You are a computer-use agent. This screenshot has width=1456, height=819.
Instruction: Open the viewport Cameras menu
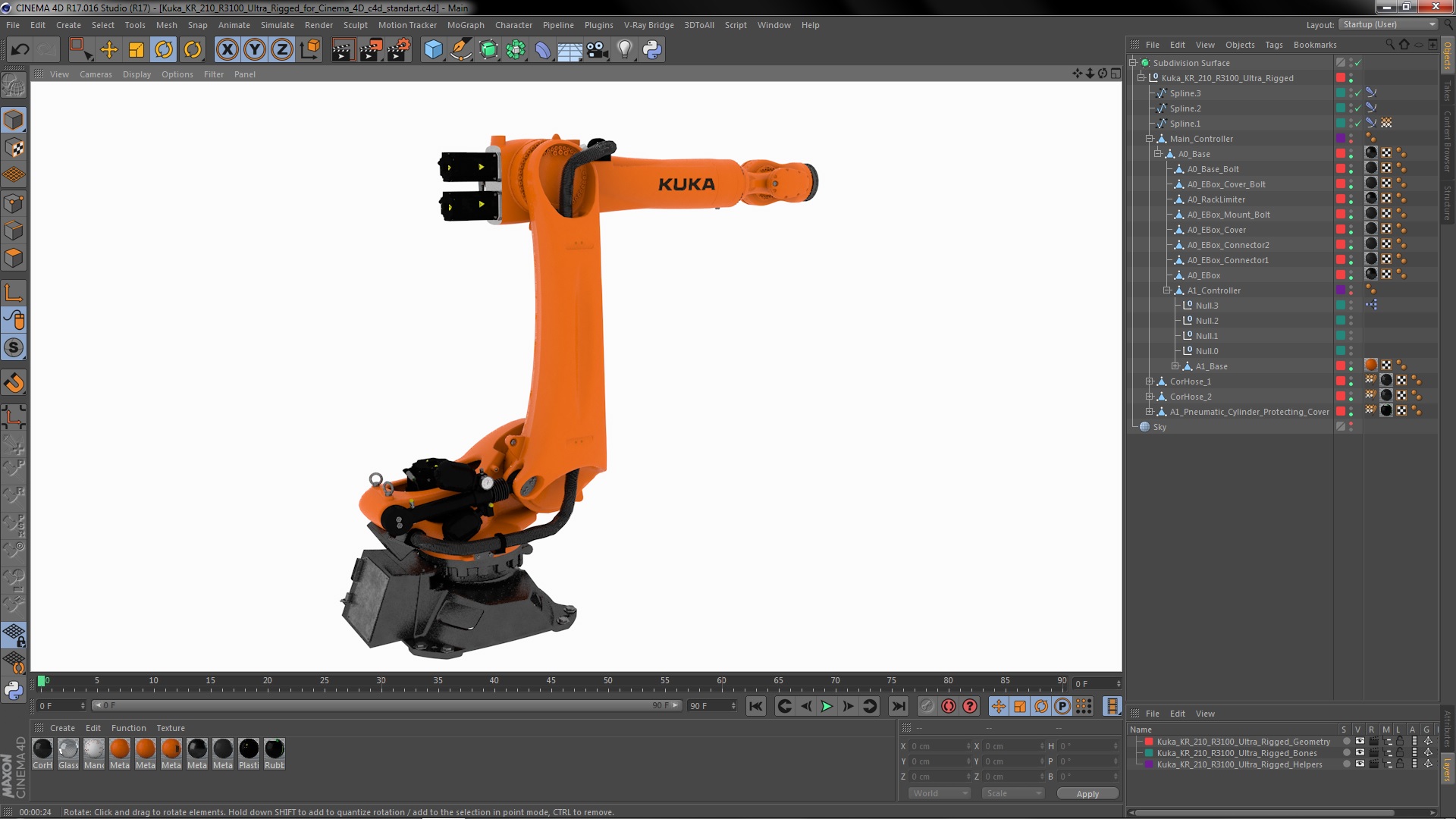[96, 74]
